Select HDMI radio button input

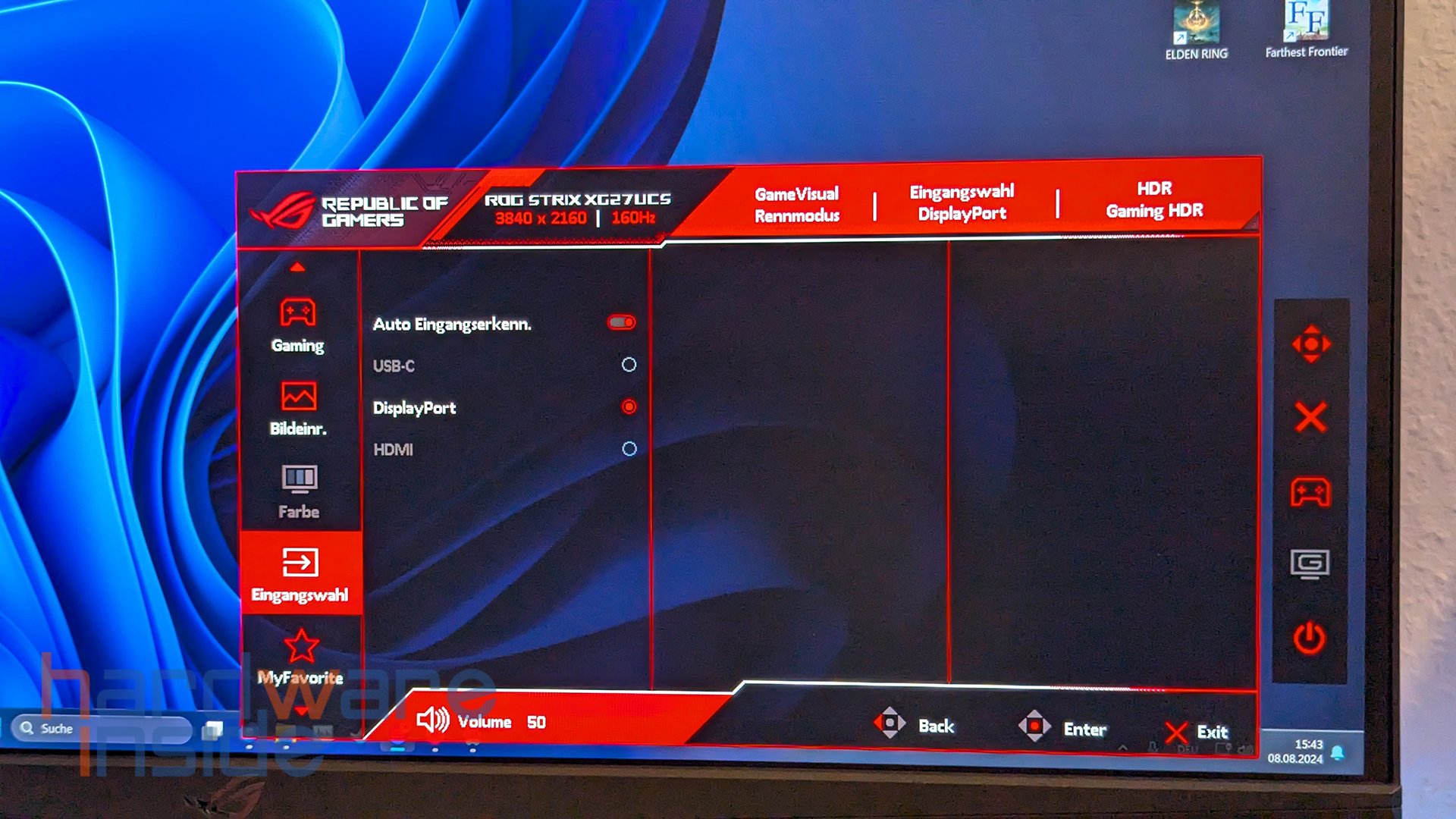(x=629, y=448)
